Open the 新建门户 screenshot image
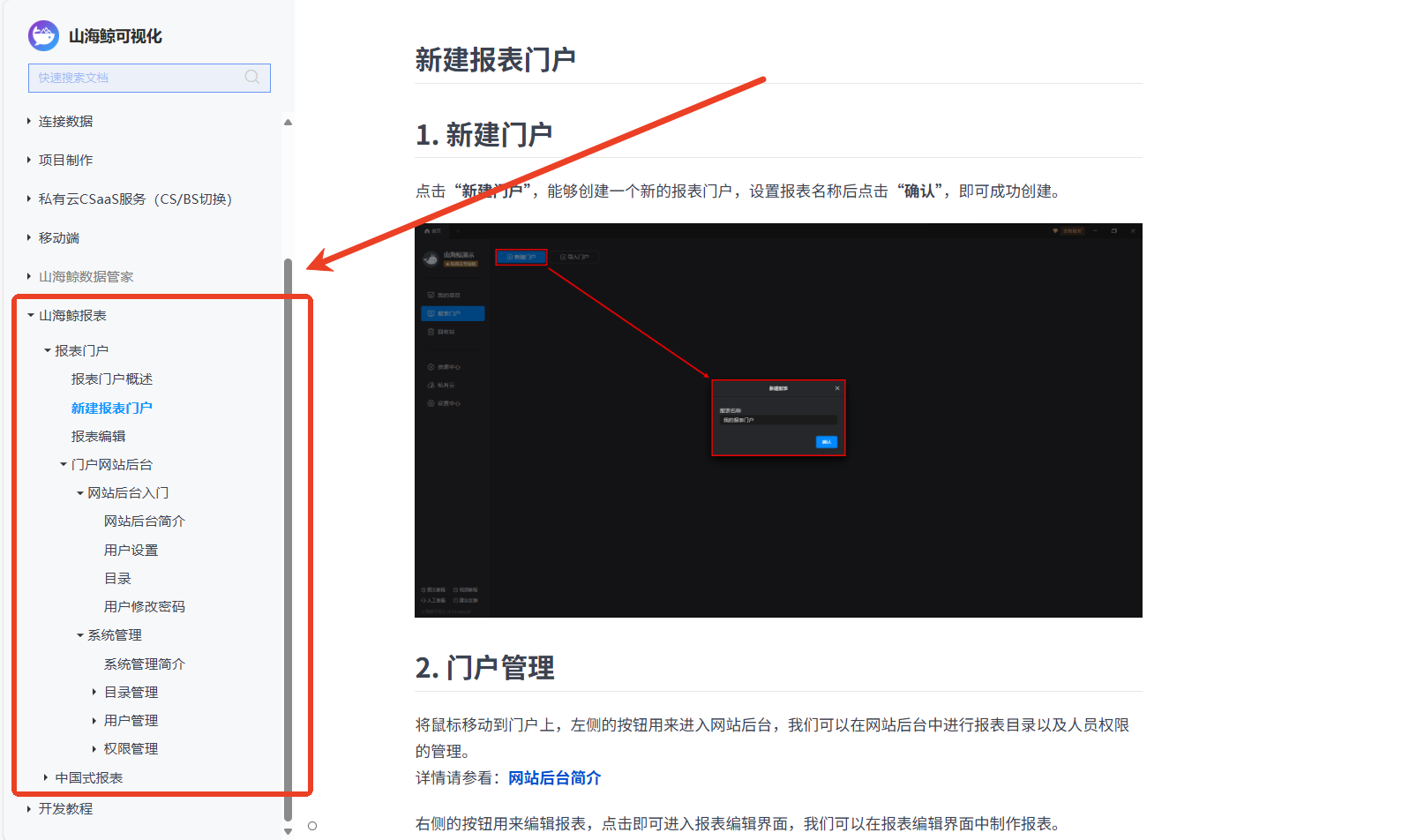 [x=778, y=420]
